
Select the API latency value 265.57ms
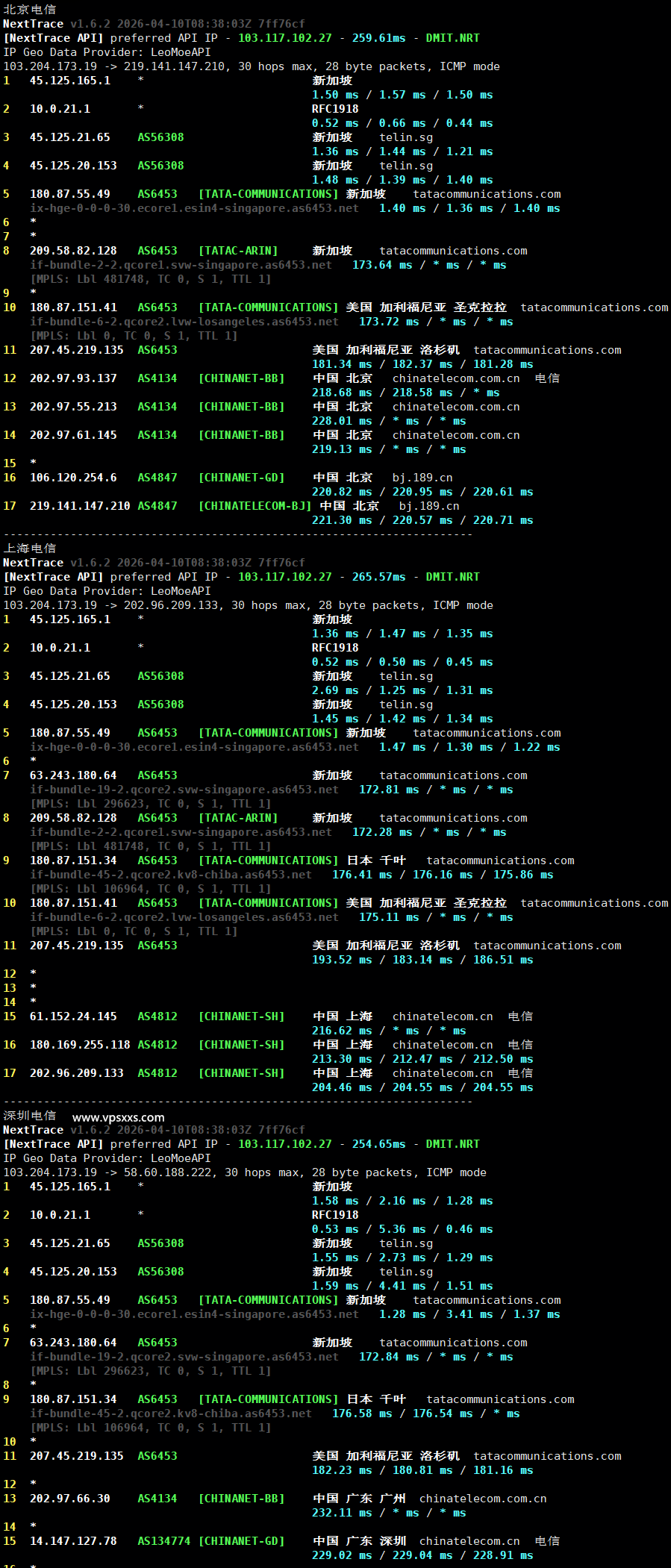pyautogui.click(x=379, y=577)
